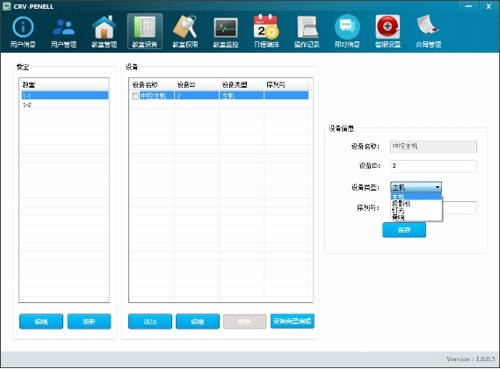
Task: Open classroom permissions key icon
Action: (185, 27)
